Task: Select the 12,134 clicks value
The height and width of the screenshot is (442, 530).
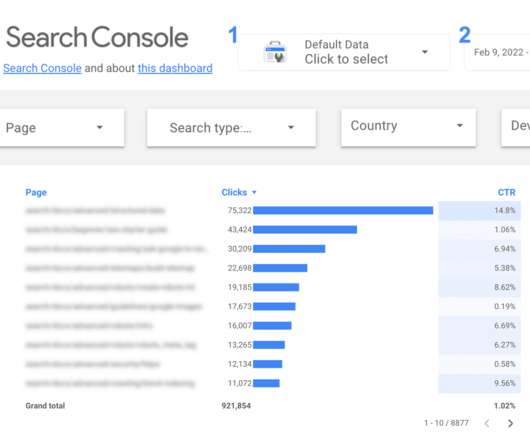Action: pos(240,364)
